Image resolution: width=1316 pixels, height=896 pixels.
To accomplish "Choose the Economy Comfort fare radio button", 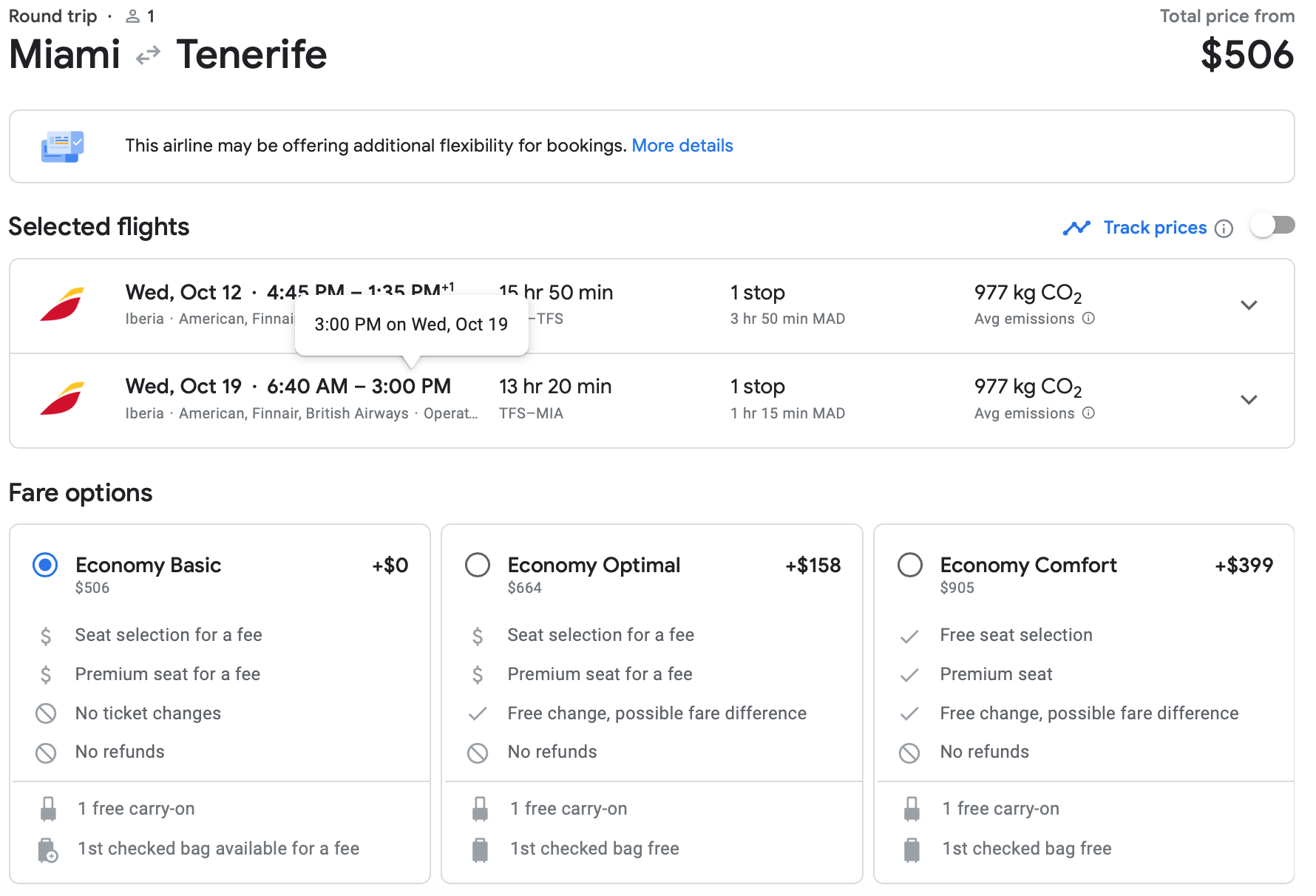I will pos(909,566).
